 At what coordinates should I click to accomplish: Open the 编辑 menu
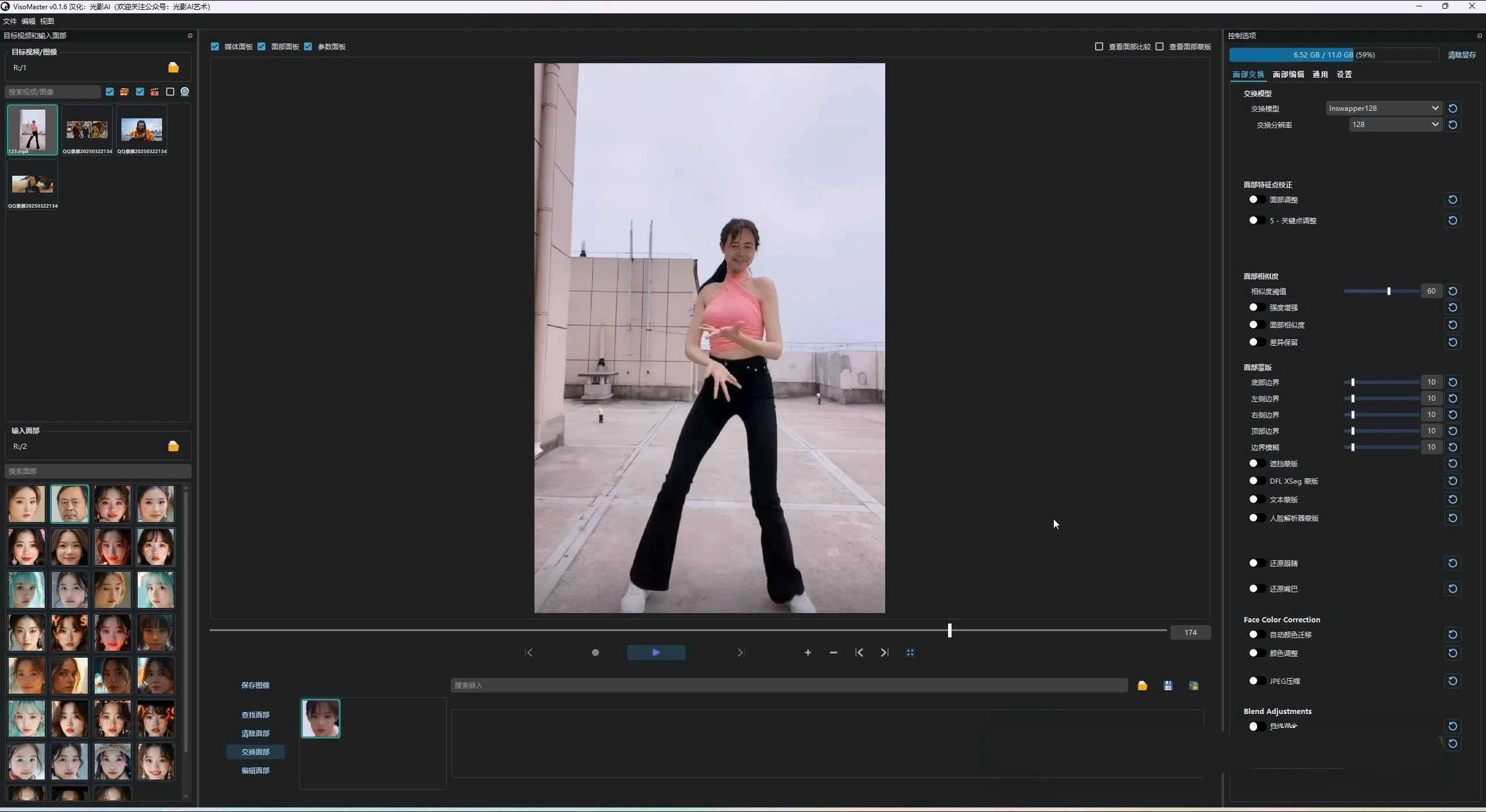coord(28,21)
